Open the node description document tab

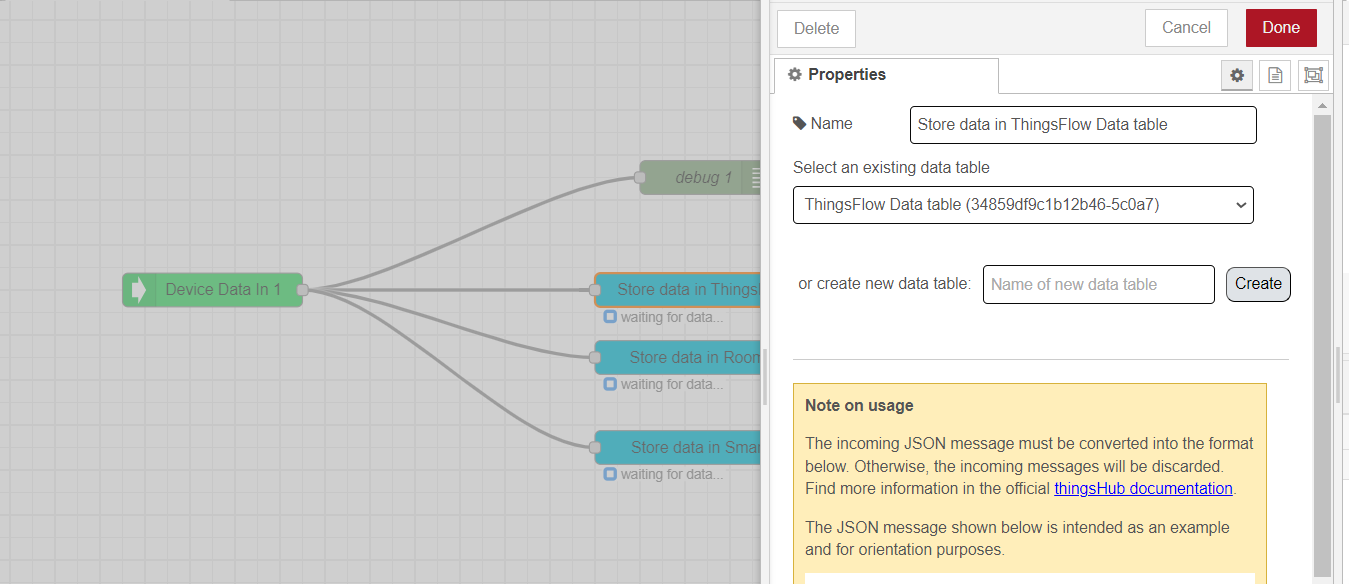click(1275, 75)
